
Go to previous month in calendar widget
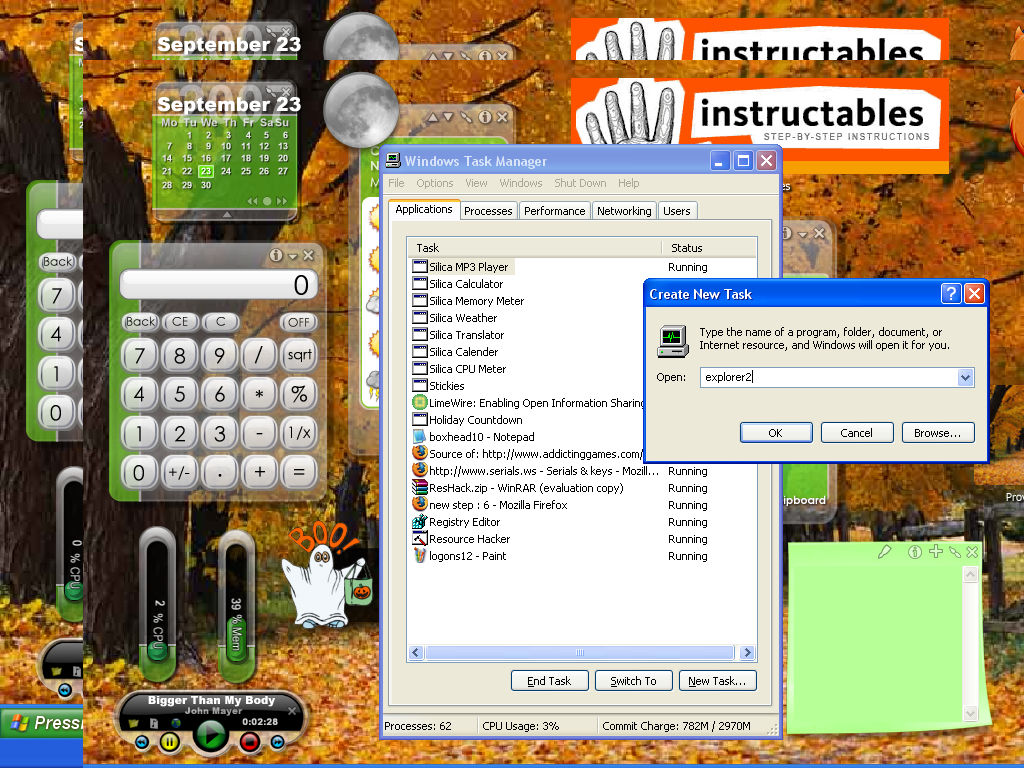252,201
